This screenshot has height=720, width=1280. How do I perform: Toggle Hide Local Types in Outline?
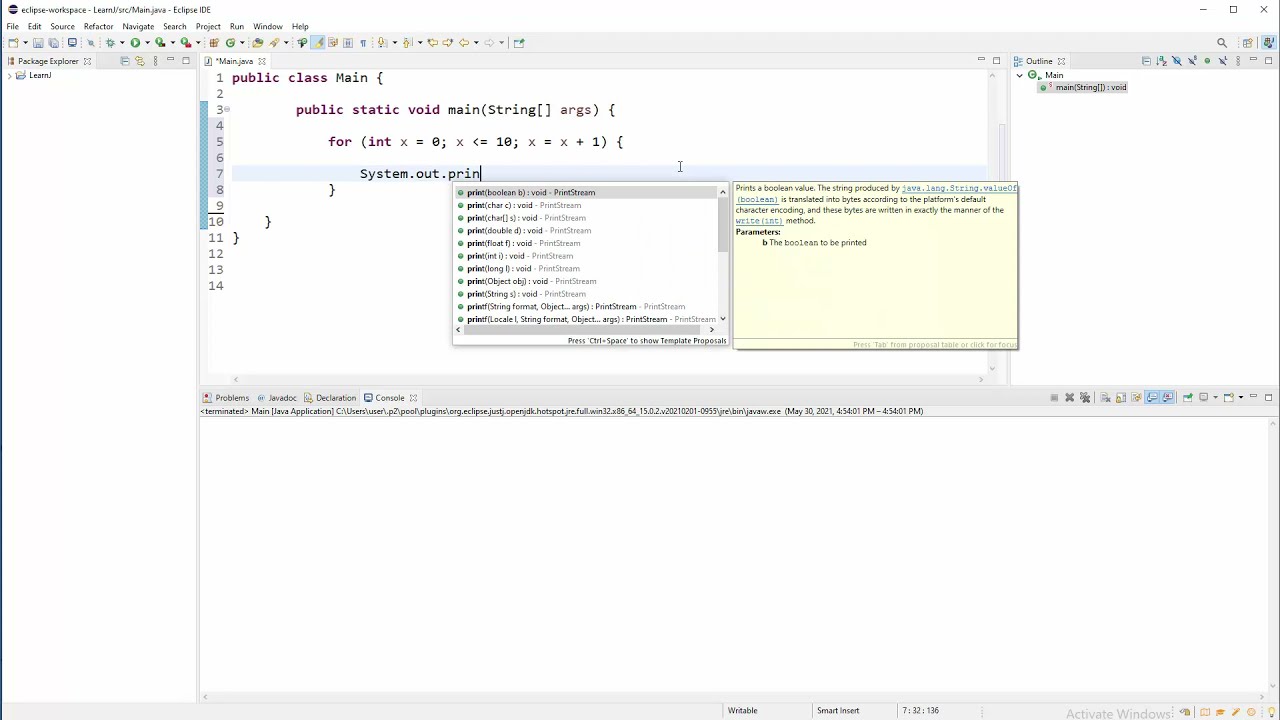[x=1223, y=61]
